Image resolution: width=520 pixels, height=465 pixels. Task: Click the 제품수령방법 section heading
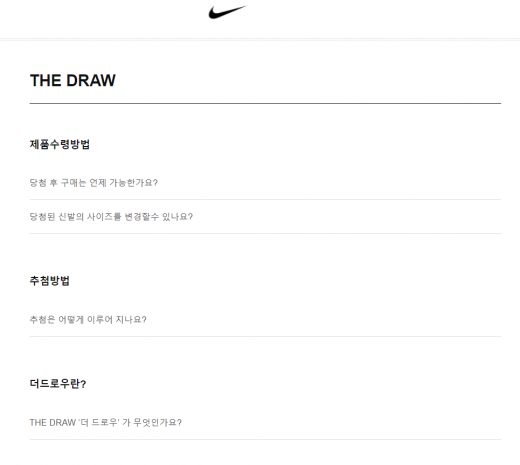pyautogui.click(x=60, y=144)
